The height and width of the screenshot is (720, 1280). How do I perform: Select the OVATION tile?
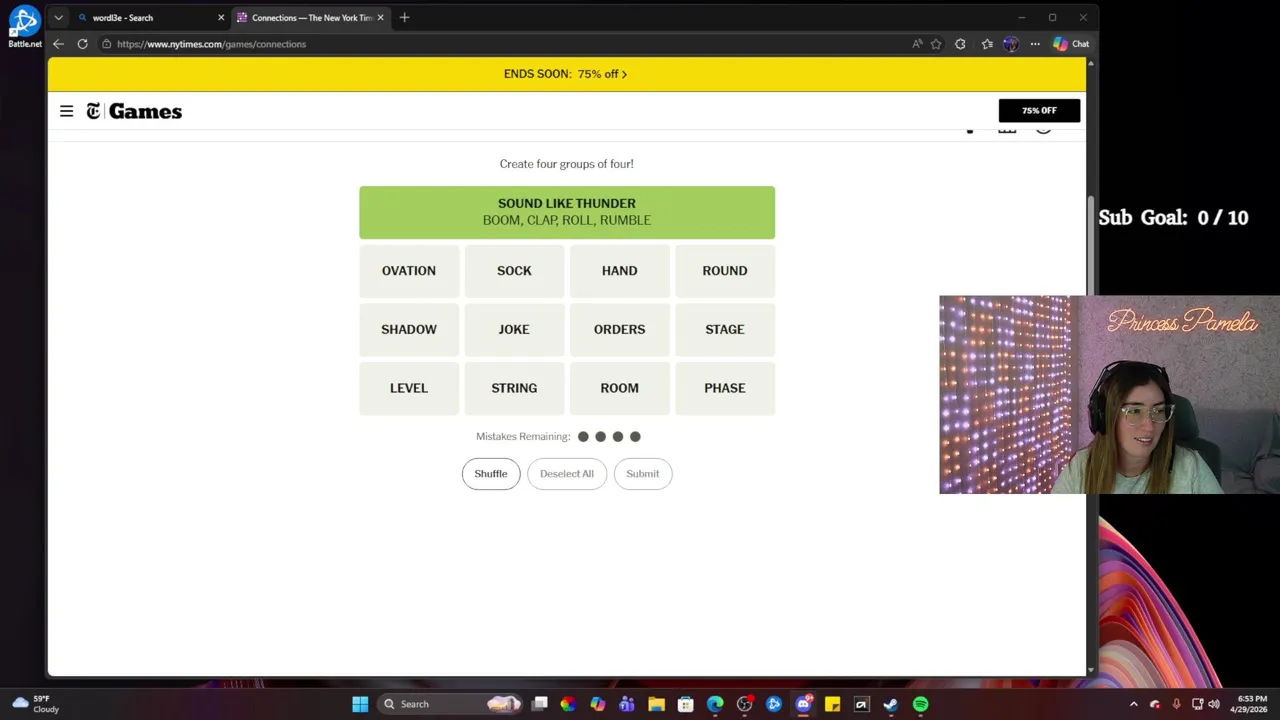pos(409,271)
